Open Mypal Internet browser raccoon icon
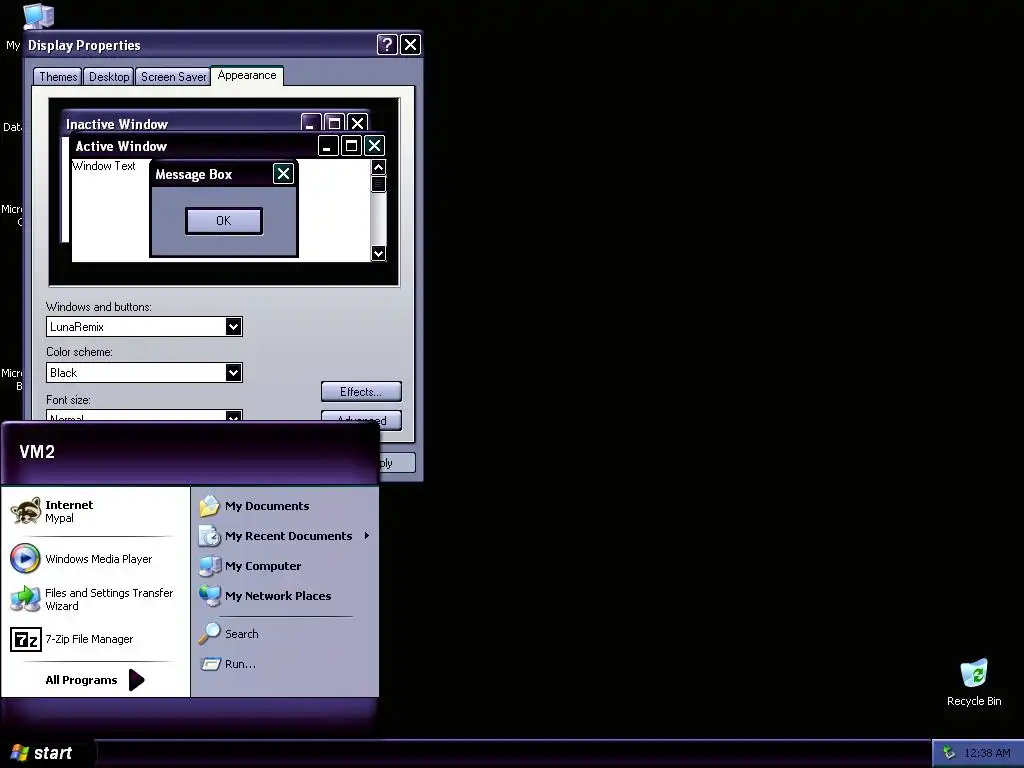 point(25,511)
